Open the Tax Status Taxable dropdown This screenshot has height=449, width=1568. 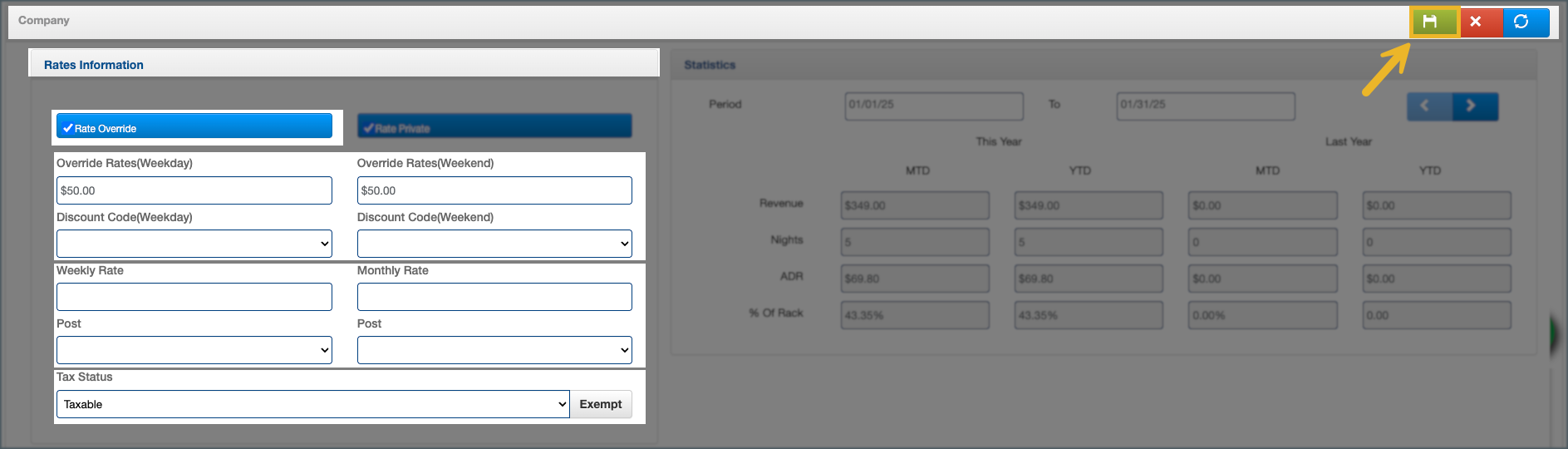click(x=312, y=404)
